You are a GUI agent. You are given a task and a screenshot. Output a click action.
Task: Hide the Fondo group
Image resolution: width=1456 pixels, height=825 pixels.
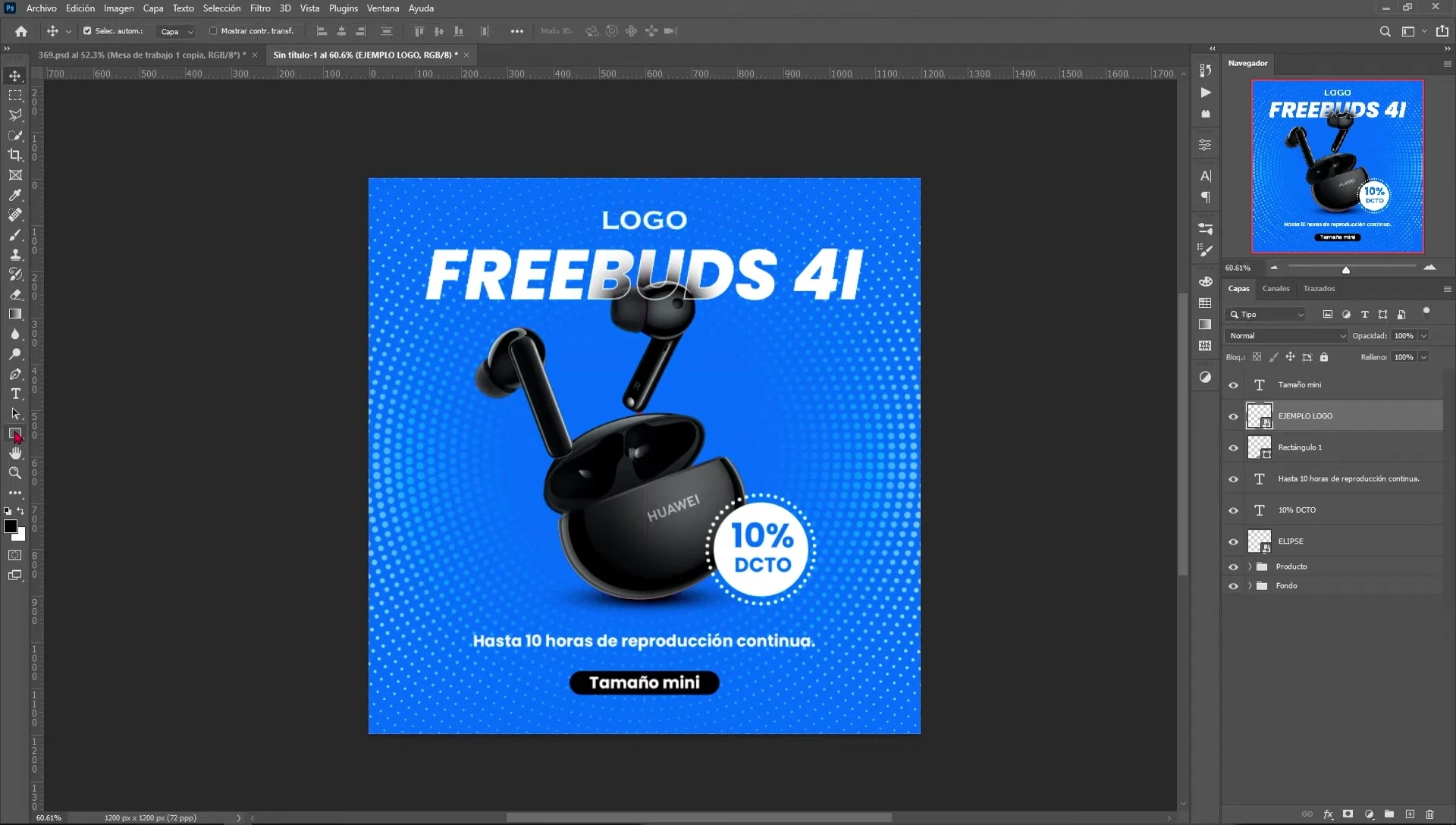(x=1233, y=586)
